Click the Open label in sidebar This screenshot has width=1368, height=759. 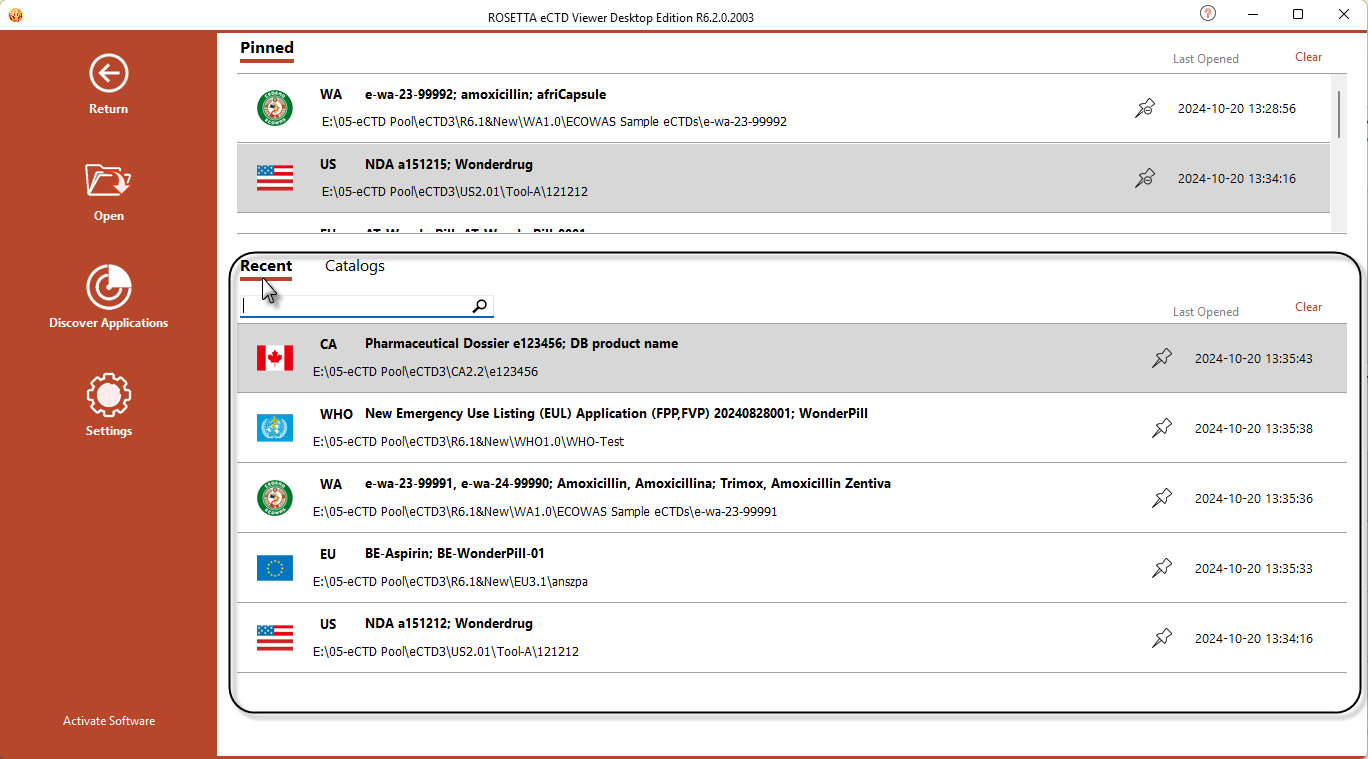pyautogui.click(x=108, y=216)
